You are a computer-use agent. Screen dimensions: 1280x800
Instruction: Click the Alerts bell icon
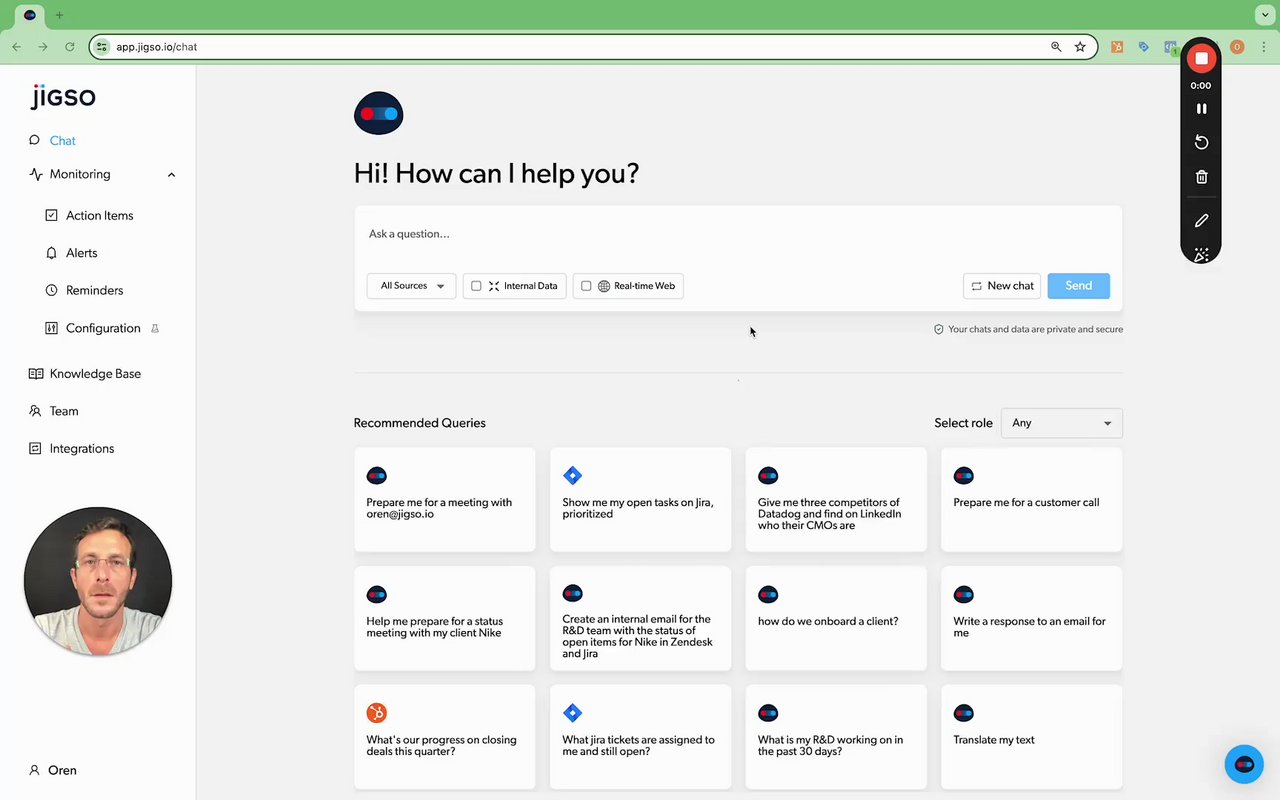[52, 253]
